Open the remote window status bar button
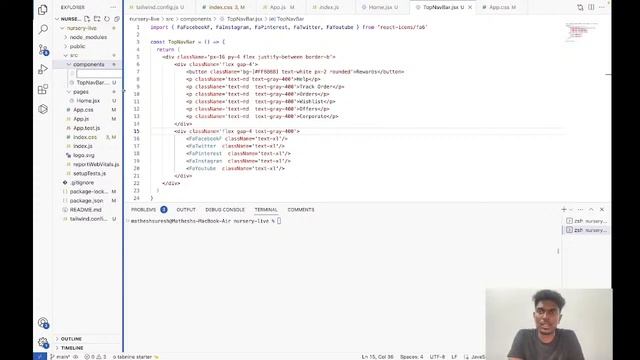Screen dimensions: 640x360 coord(40,357)
